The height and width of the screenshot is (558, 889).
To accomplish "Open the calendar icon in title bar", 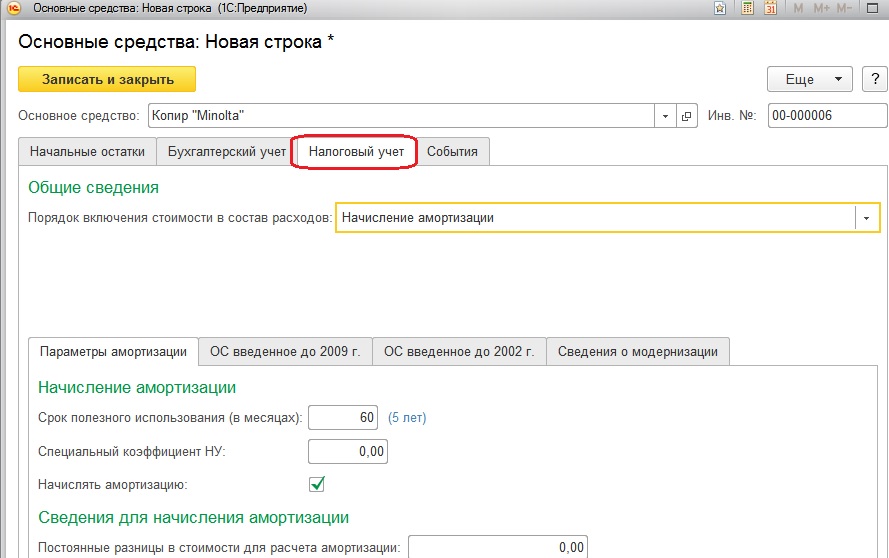I will coord(770,9).
